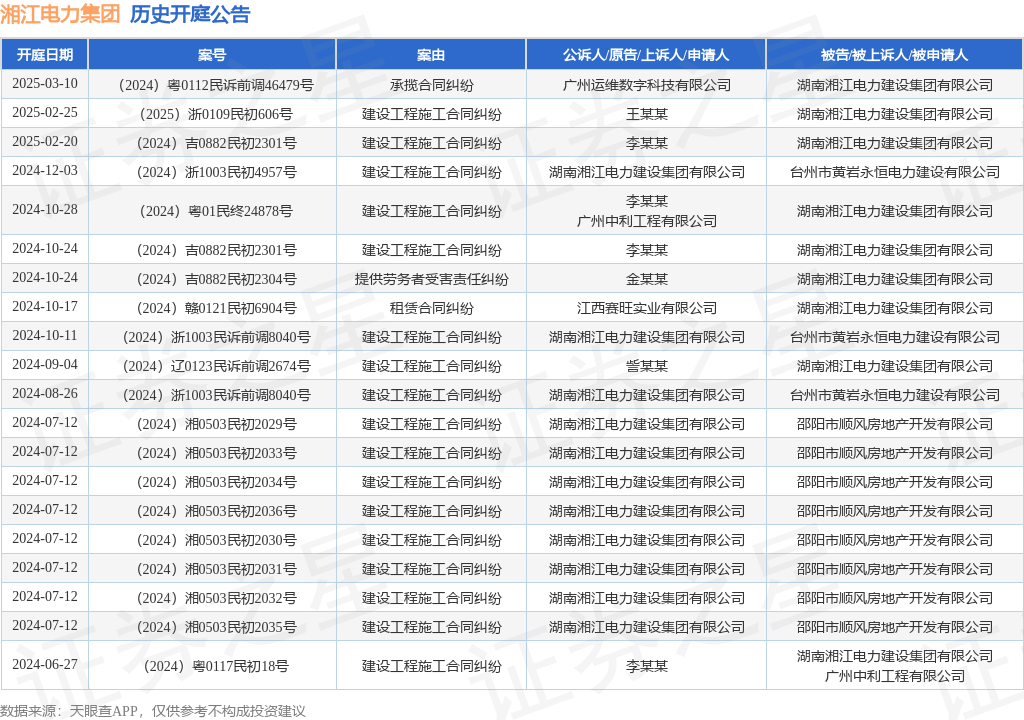Click 浙1003民诉前调8040号 in the 2024-08-26 row
This screenshot has height=720, width=1024.
[x=216, y=395]
